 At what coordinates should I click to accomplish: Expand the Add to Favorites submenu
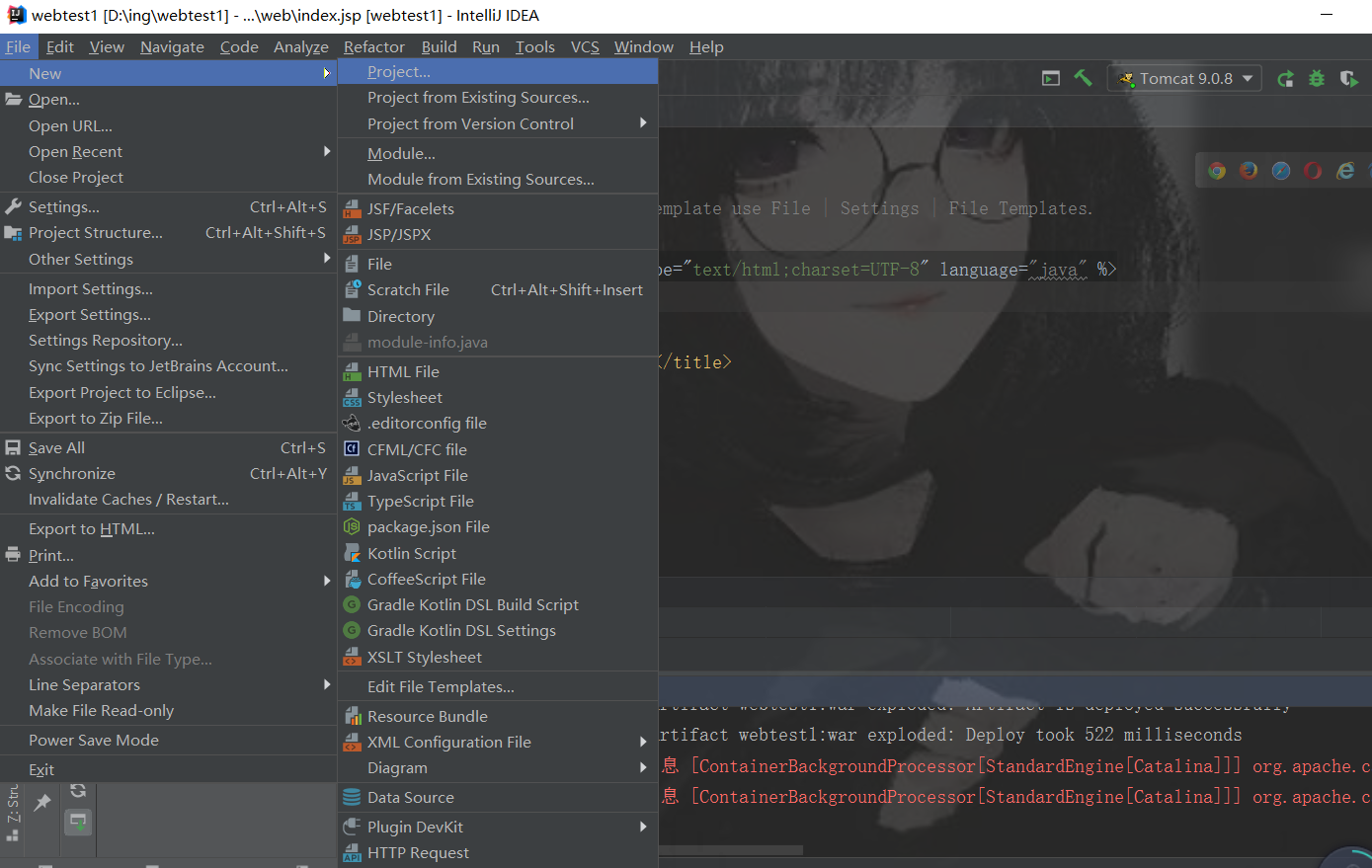pyautogui.click(x=326, y=581)
